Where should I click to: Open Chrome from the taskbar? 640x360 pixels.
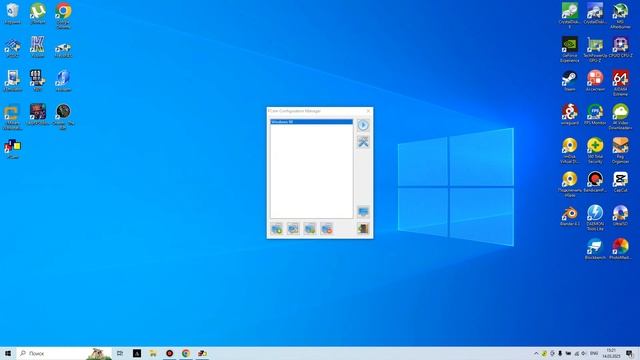pos(186,353)
